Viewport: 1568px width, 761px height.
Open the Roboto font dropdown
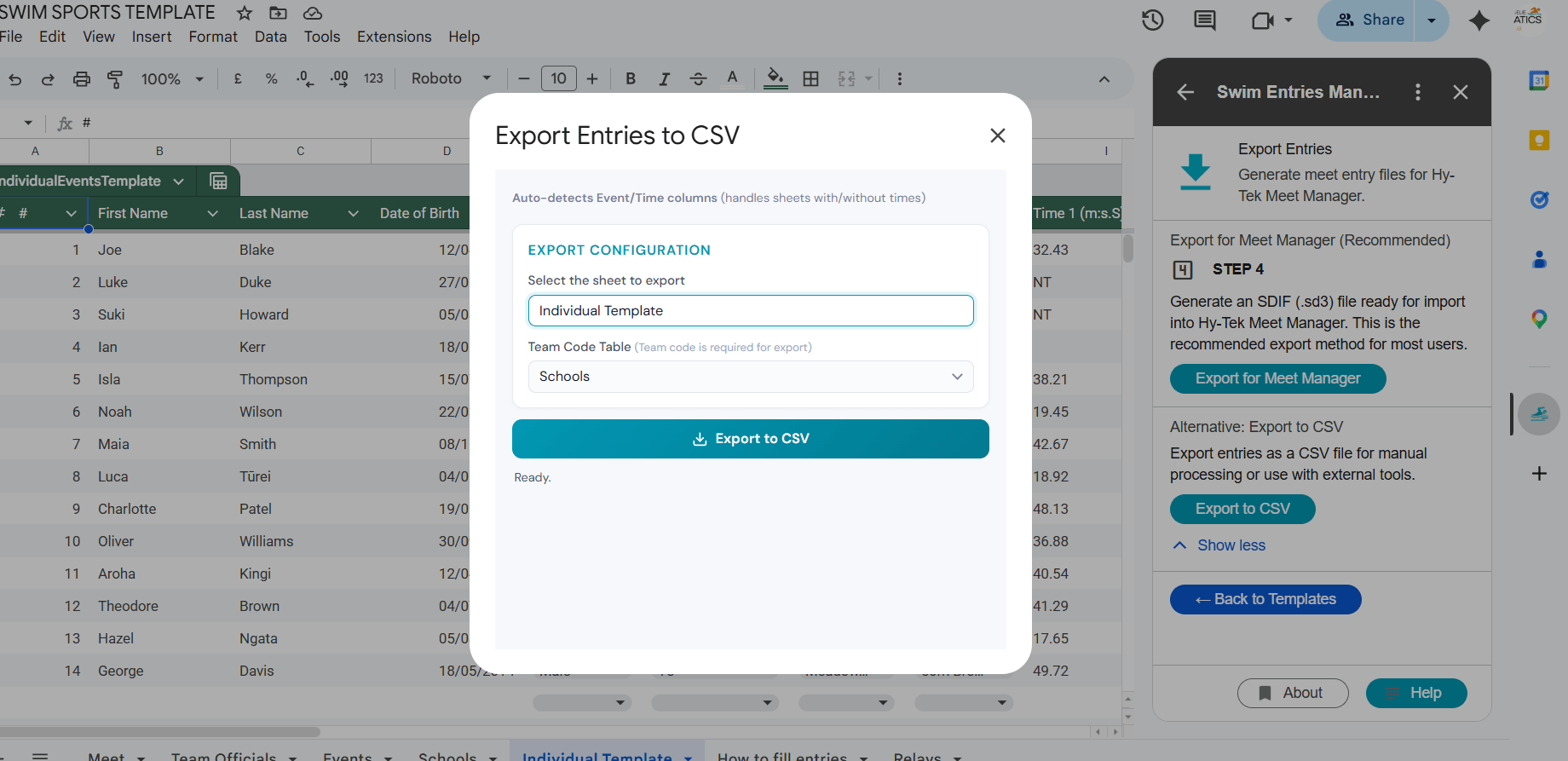(x=451, y=79)
